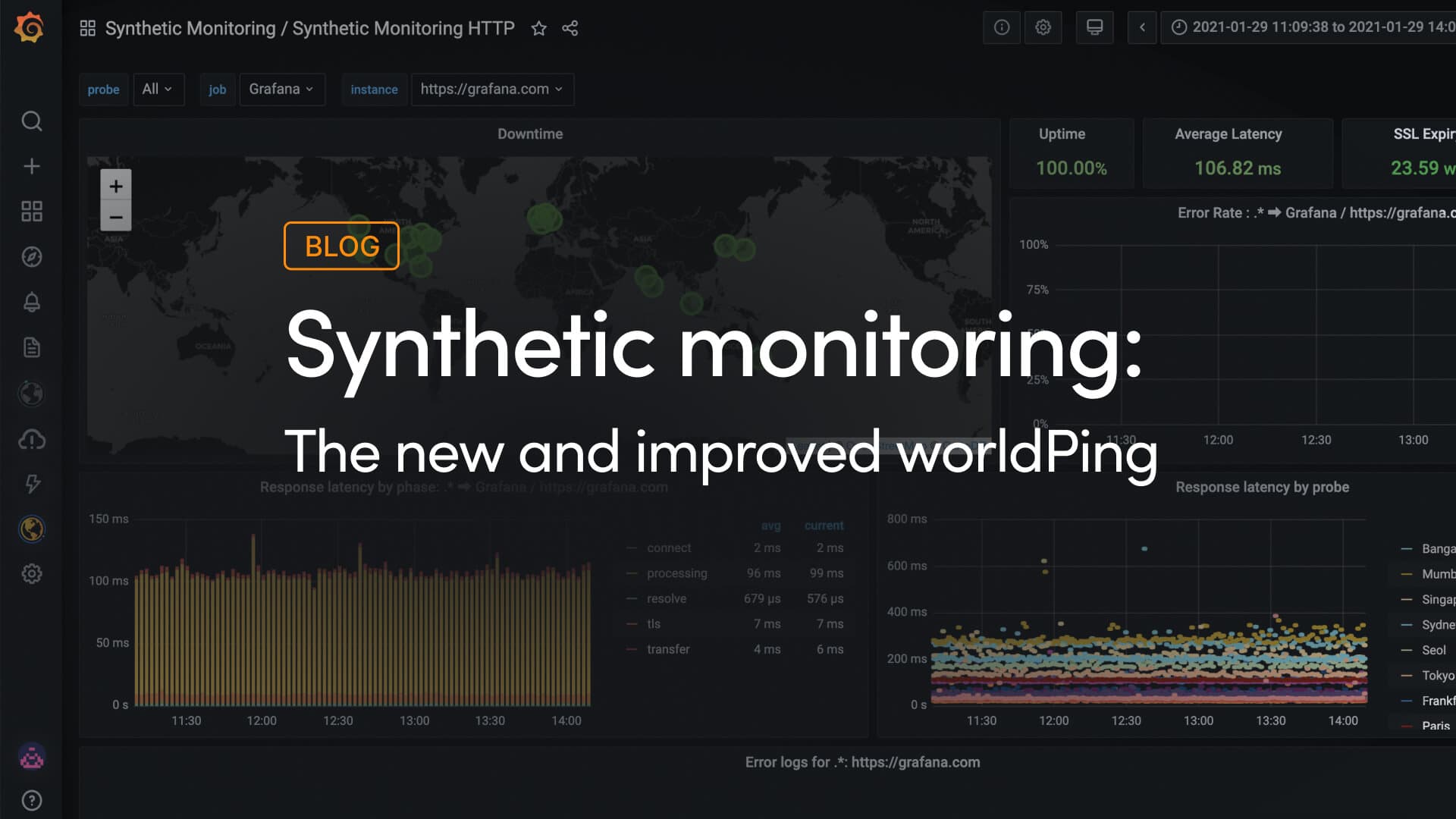Screen dimensions: 1456x819
Task: Open the dashboard info icon in the top bar
Action: 1002,27
